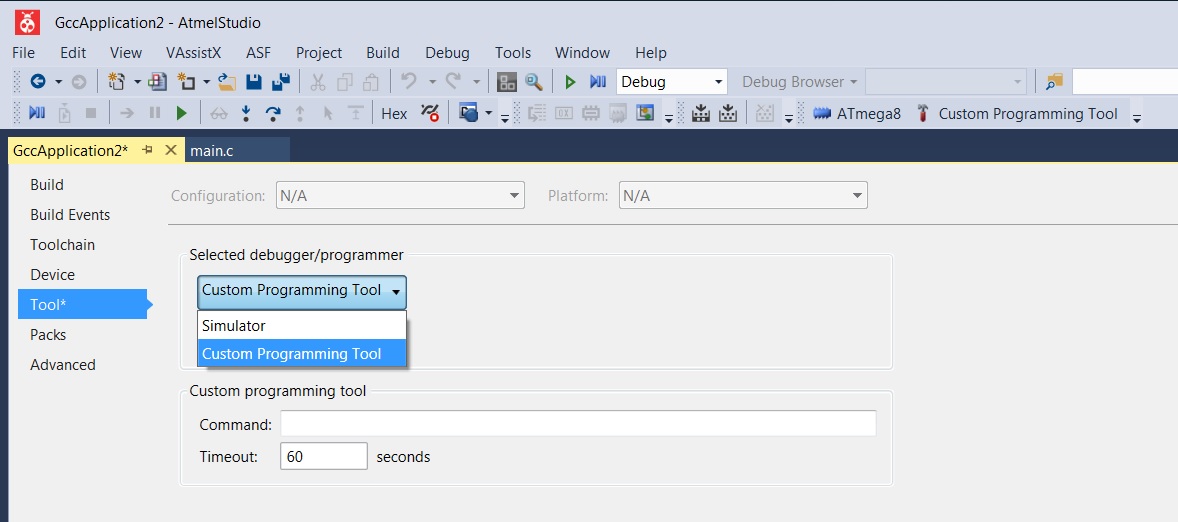The height and width of the screenshot is (522, 1178).
Task: Click the Step Over curved arrow icon
Action: click(273, 113)
